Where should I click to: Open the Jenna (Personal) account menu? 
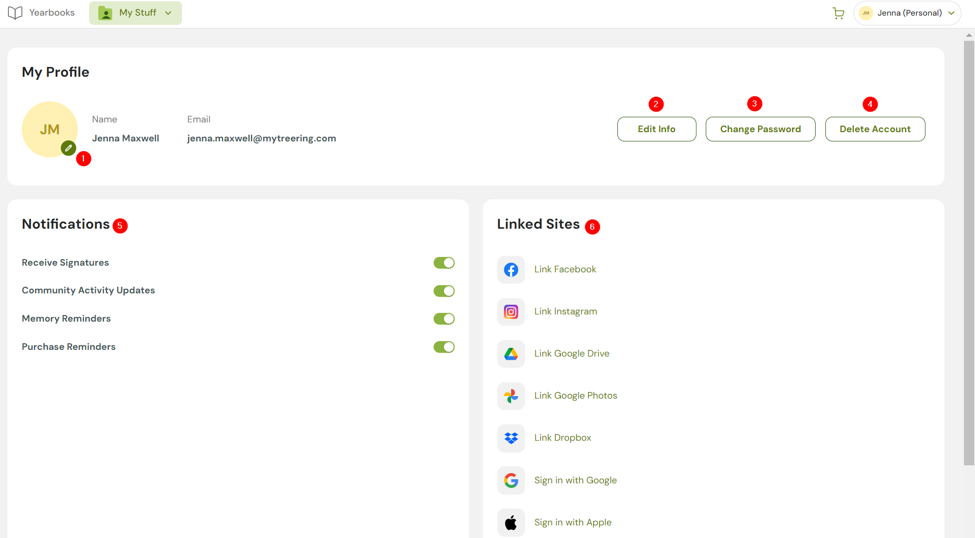(x=907, y=13)
